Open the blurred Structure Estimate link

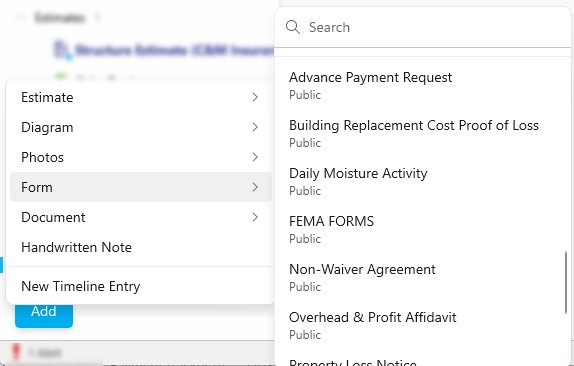point(175,50)
